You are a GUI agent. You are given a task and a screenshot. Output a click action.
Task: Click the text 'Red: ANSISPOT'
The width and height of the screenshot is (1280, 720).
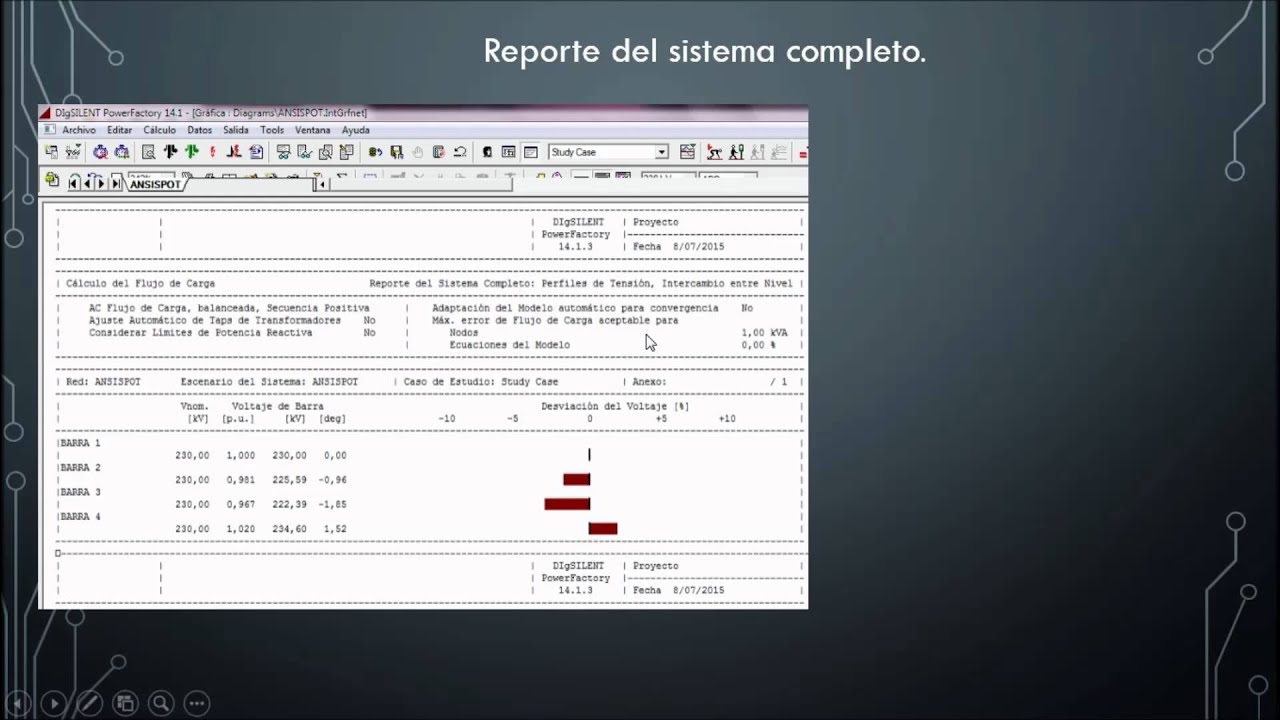[x=103, y=382]
